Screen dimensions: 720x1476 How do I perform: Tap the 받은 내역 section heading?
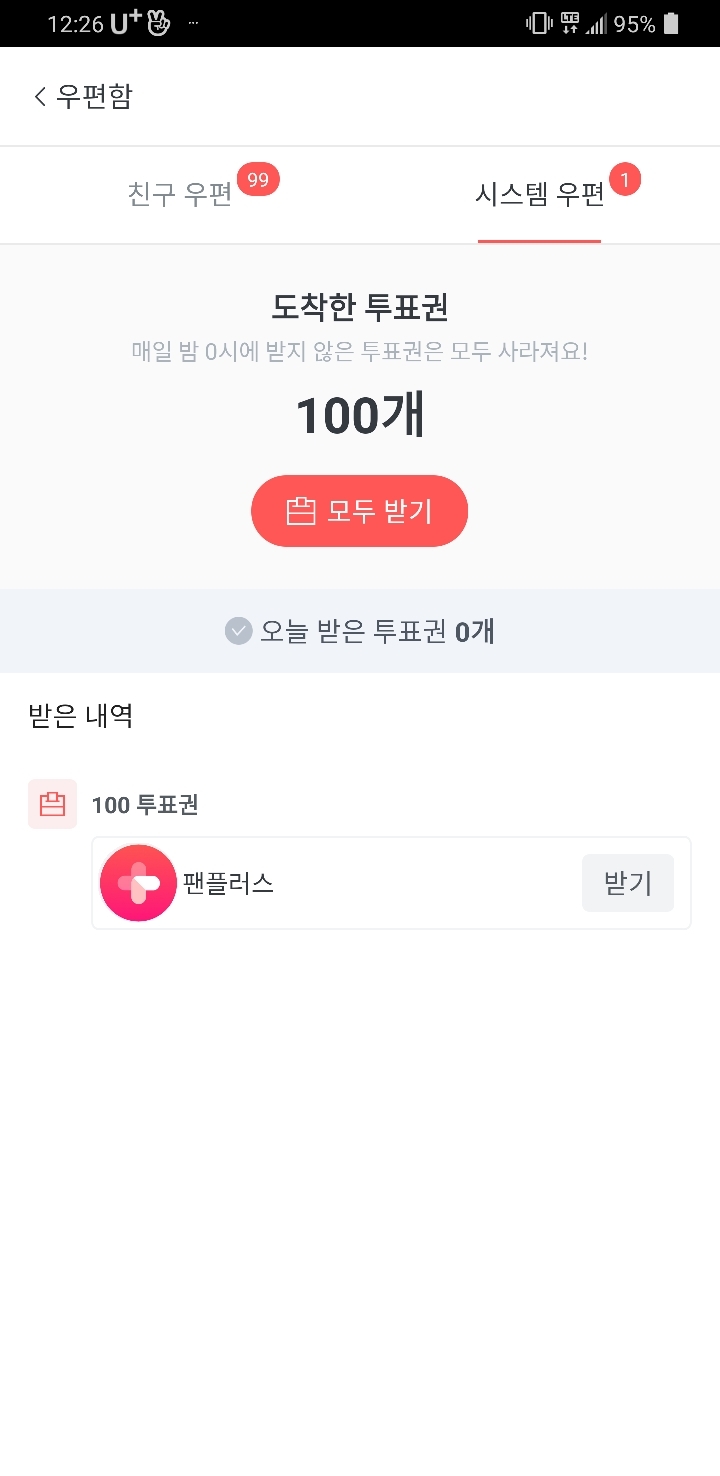(x=81, y=716)
